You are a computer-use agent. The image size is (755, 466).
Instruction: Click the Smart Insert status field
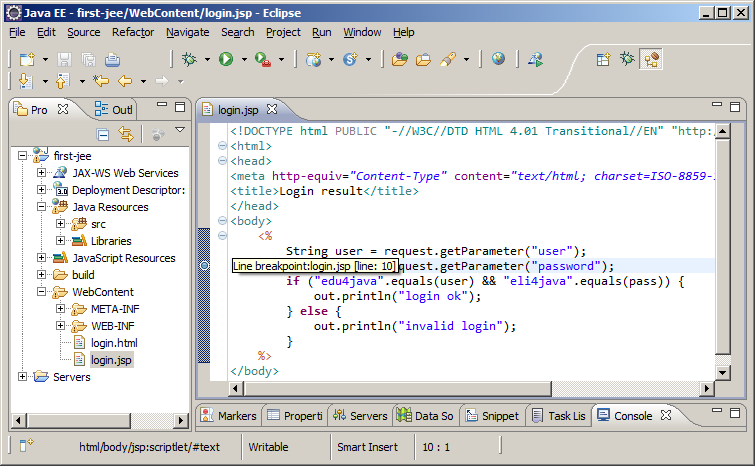point(367,447)
